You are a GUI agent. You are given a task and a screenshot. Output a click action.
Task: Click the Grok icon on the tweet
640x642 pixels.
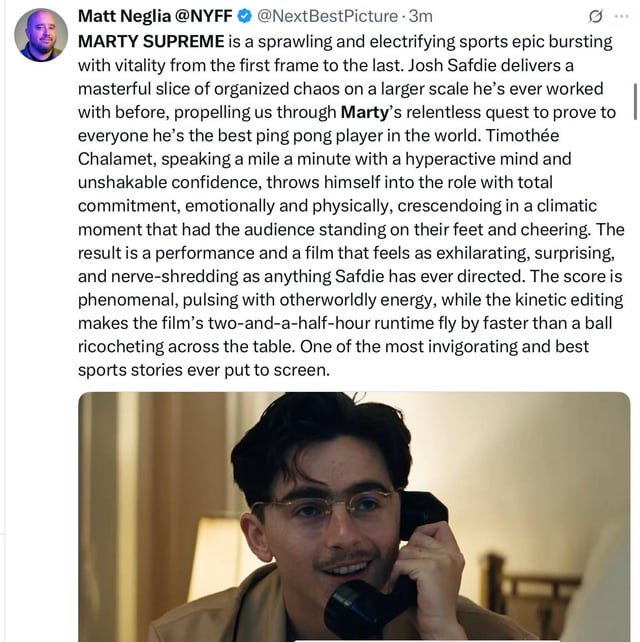coord(596,16)
